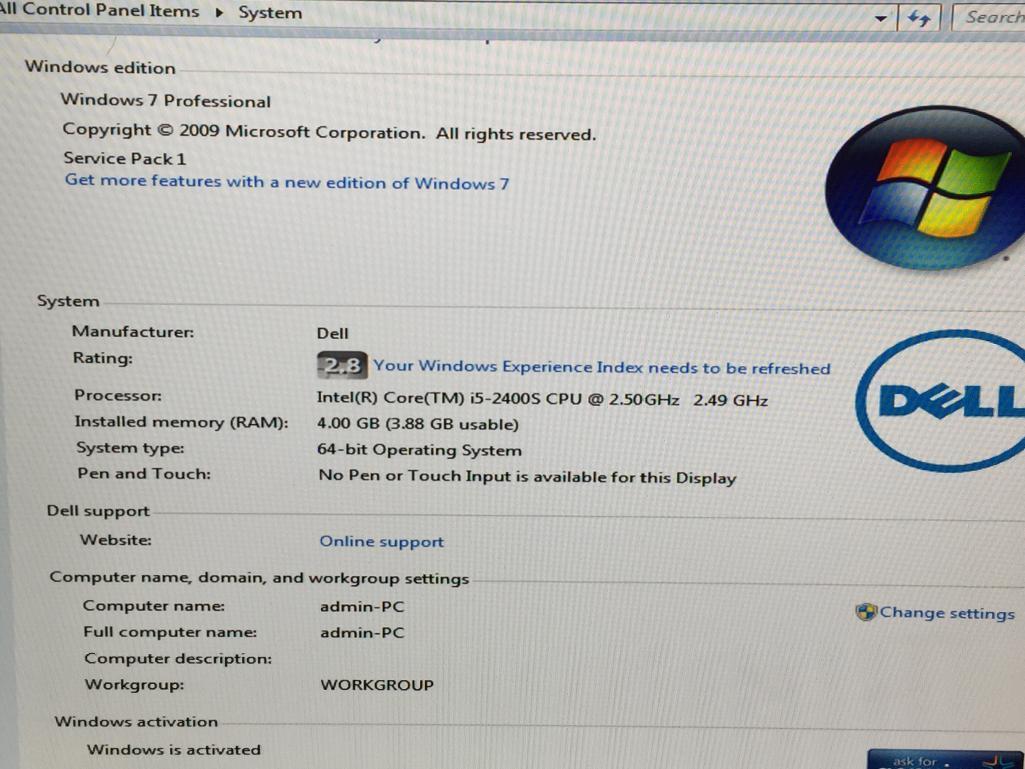Viewport: 1025px width, 769px height.
Task: Click the System section heading
Action: [x=68, y=301]
